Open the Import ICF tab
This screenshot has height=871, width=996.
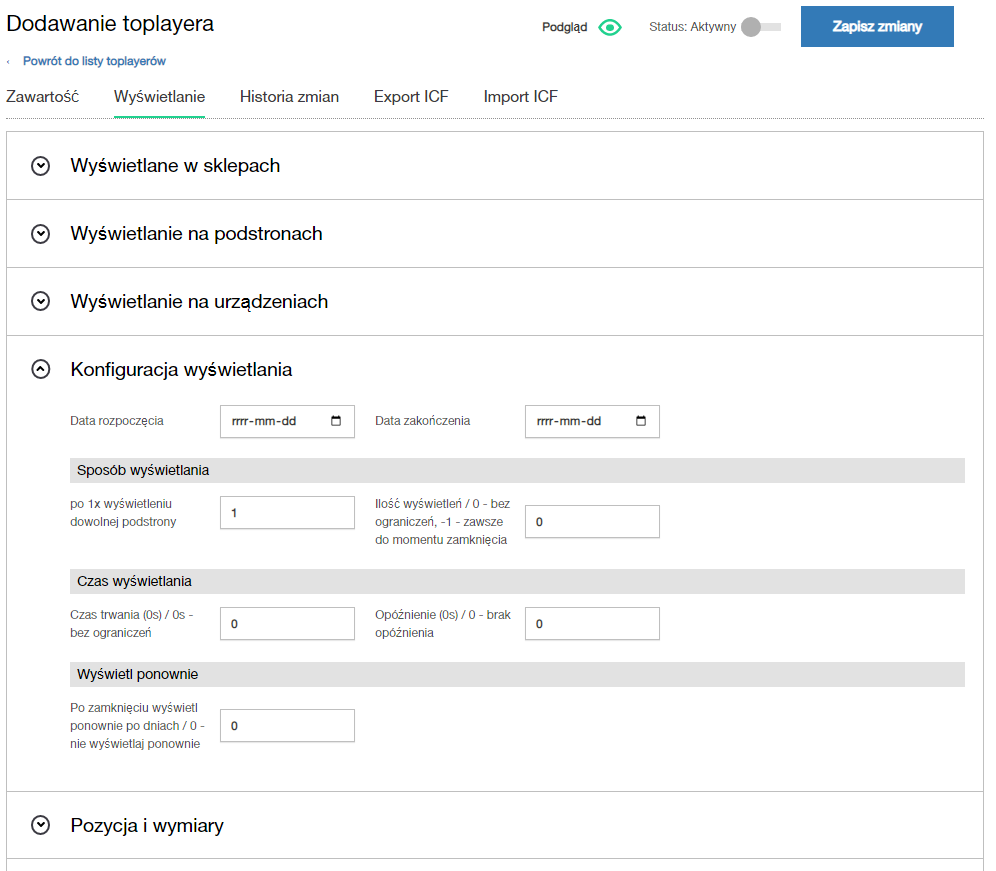(520, 97)
